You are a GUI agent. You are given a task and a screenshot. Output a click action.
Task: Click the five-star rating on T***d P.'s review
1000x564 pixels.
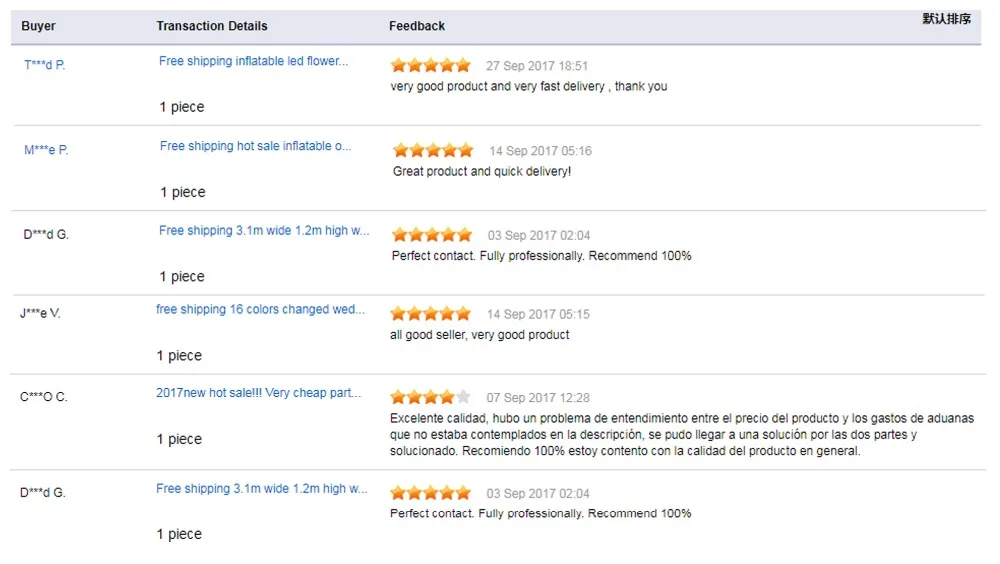click(x=430, y=66)
